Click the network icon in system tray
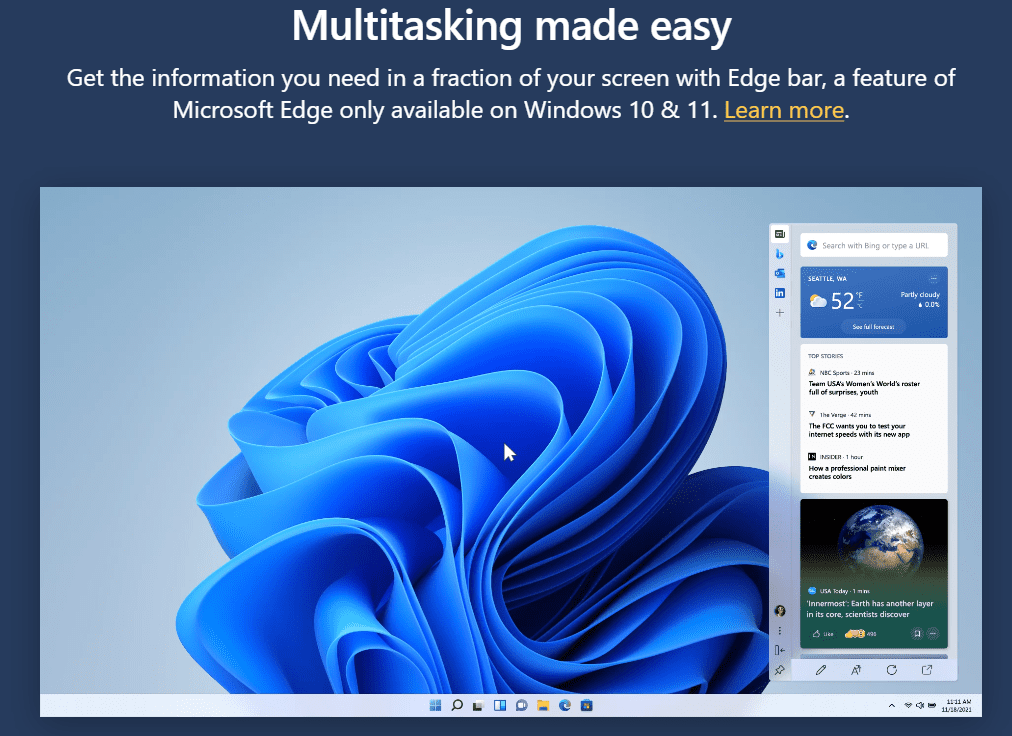 point(908,706)
